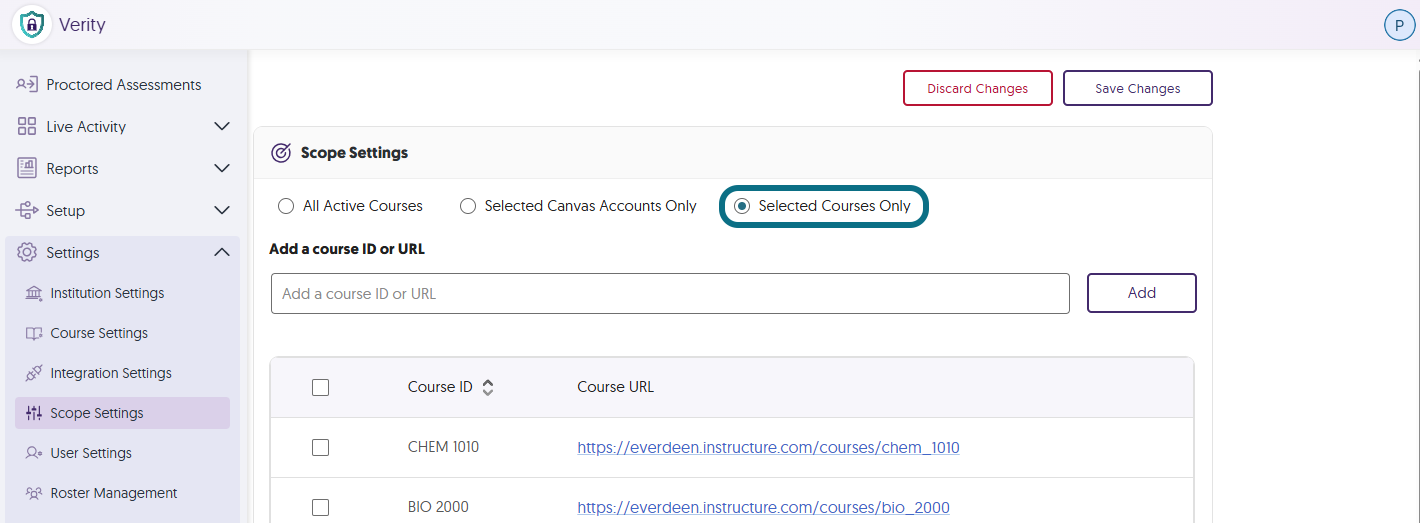Screen dimensions: 1420x523
Task: Click the Proctored Assessments icon
Action: [27, 85]
